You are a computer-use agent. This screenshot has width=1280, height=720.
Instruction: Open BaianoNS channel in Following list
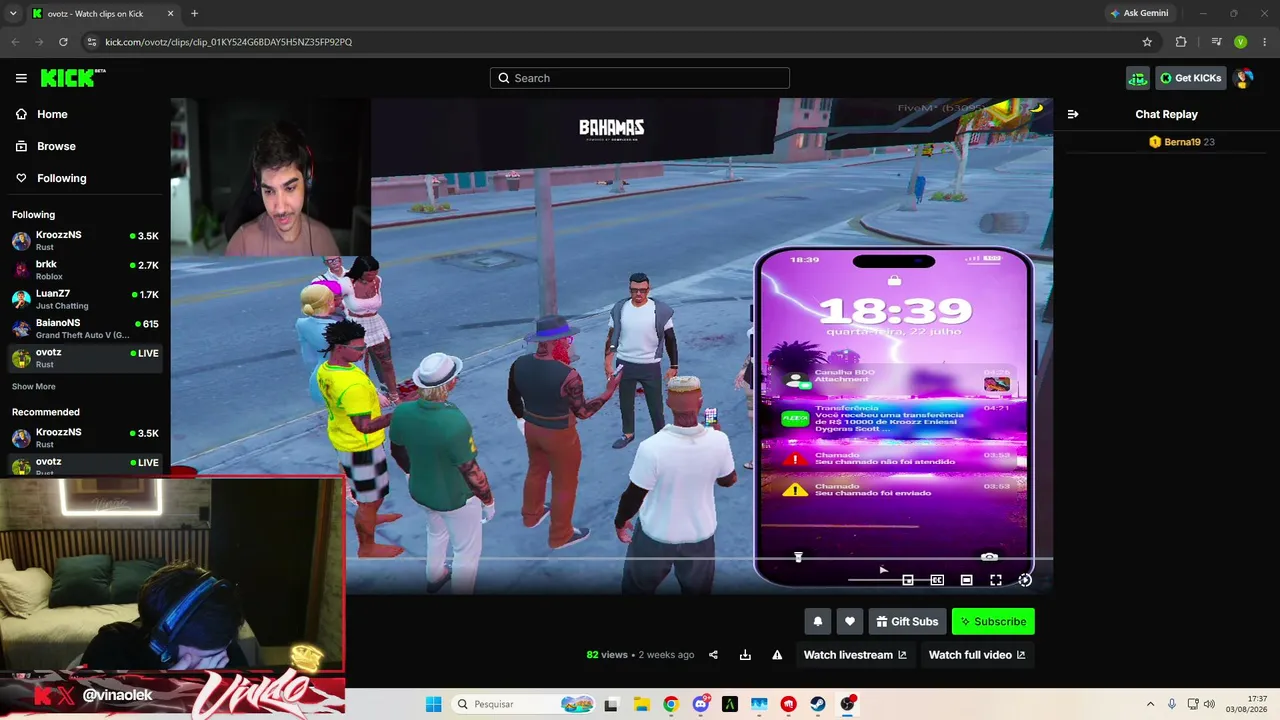point(85,329)
